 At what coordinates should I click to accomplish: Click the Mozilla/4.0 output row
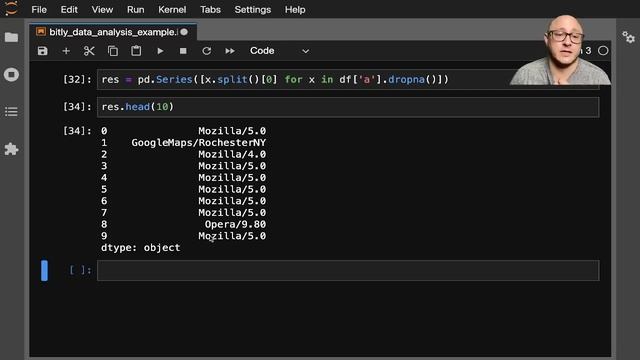(x=232, y=154)
